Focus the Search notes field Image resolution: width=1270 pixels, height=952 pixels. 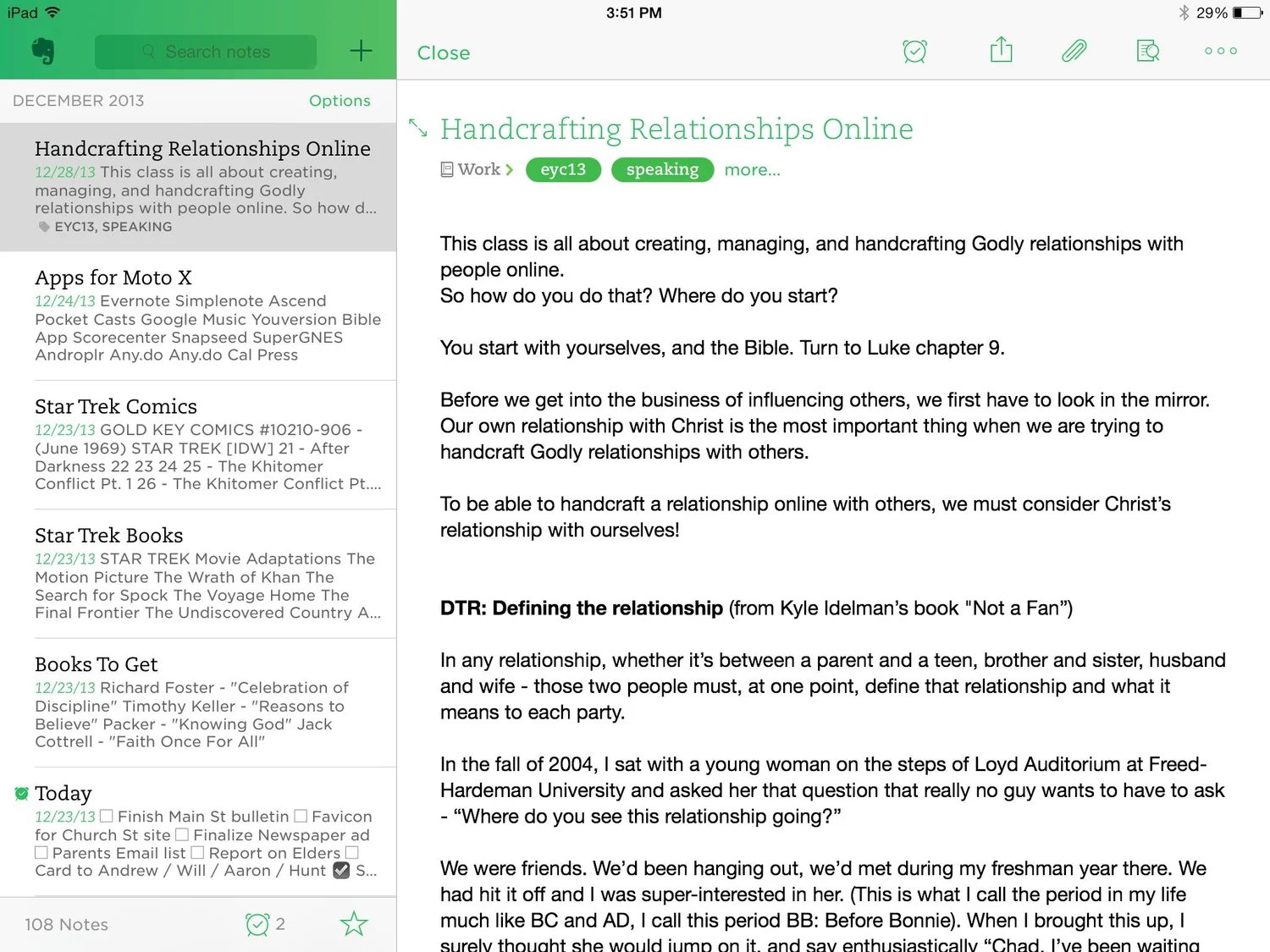[x=206, y=52]
